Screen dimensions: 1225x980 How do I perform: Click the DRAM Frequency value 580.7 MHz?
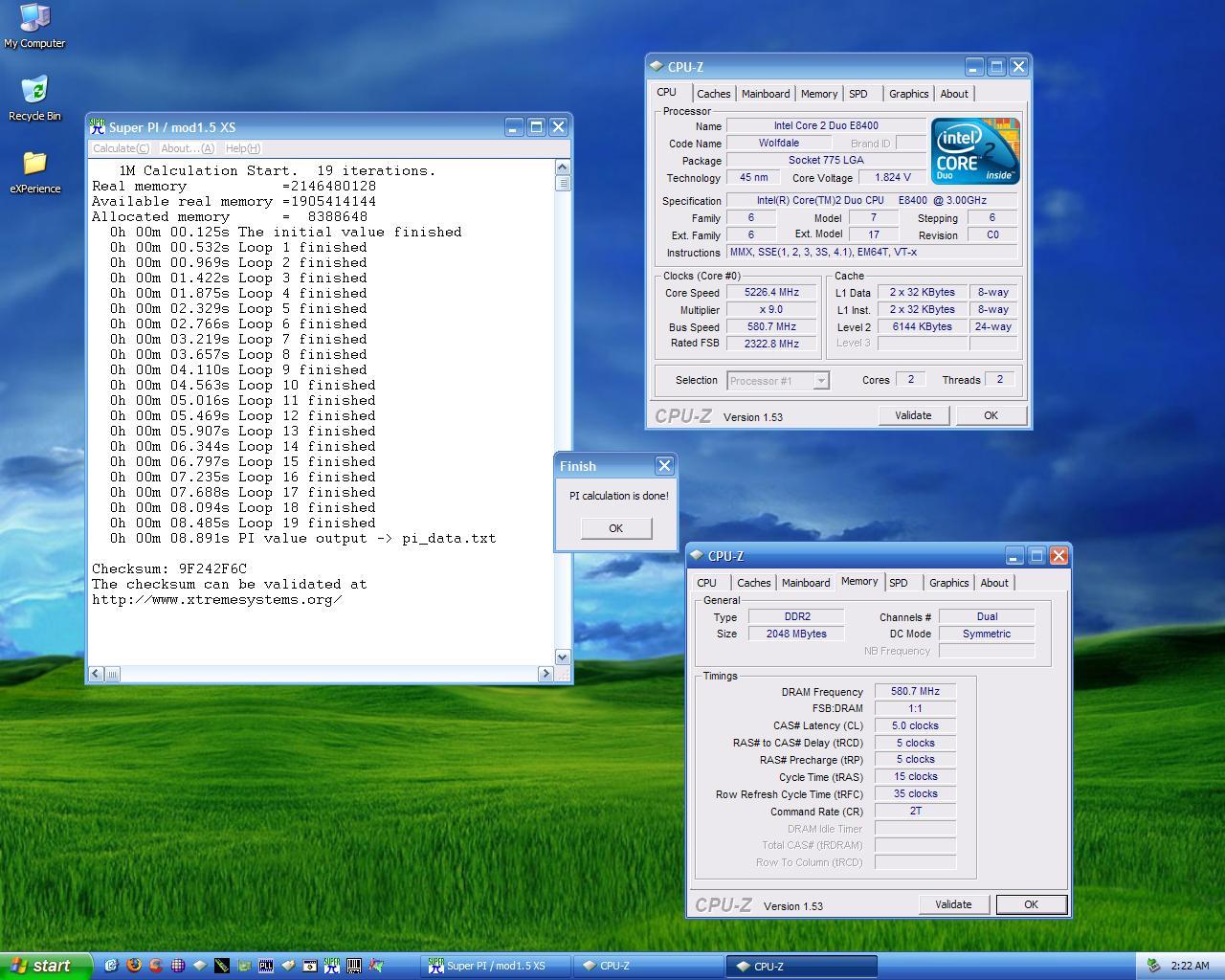[915, 691]
